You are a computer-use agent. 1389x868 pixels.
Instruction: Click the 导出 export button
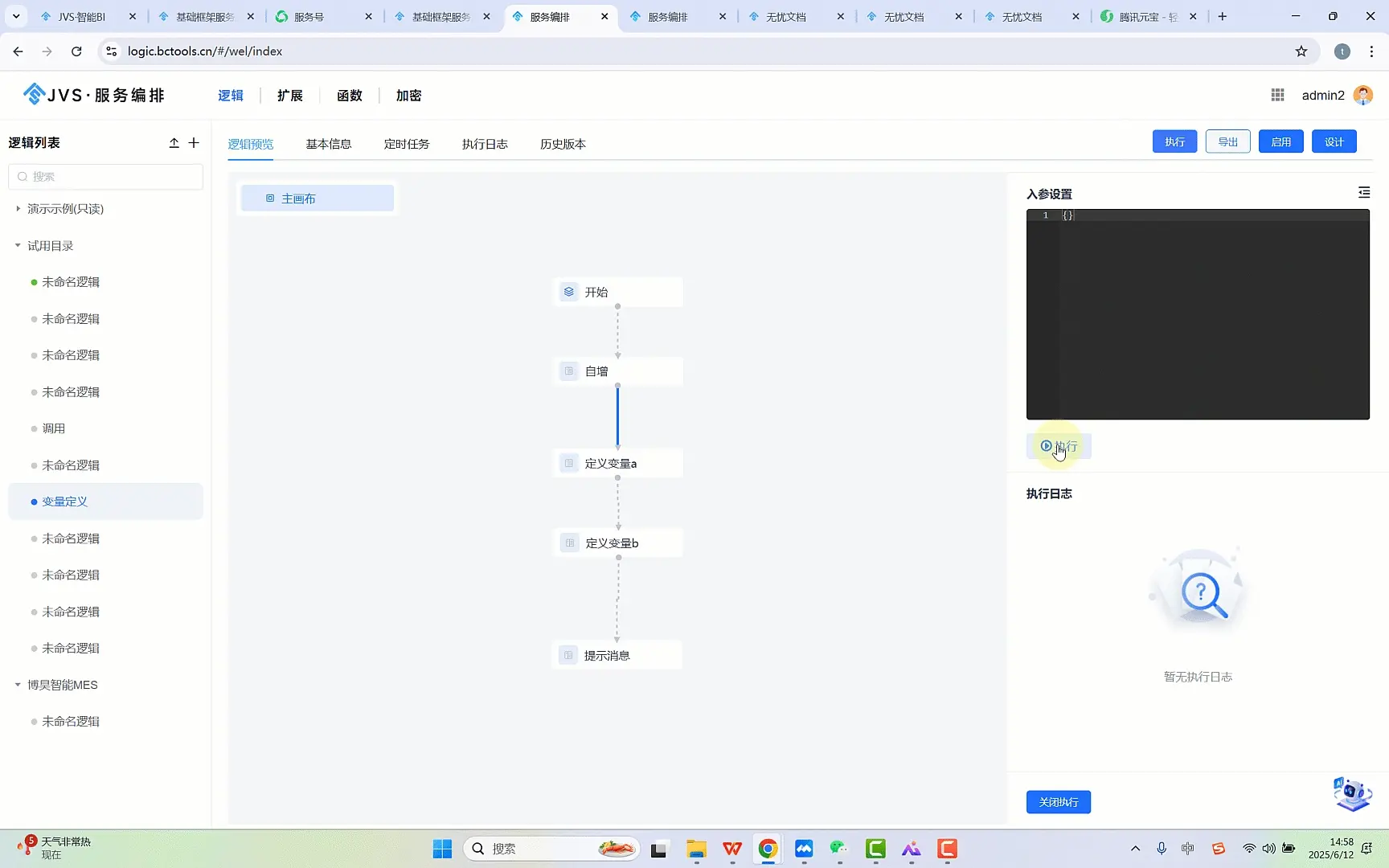coord(1227,141)
